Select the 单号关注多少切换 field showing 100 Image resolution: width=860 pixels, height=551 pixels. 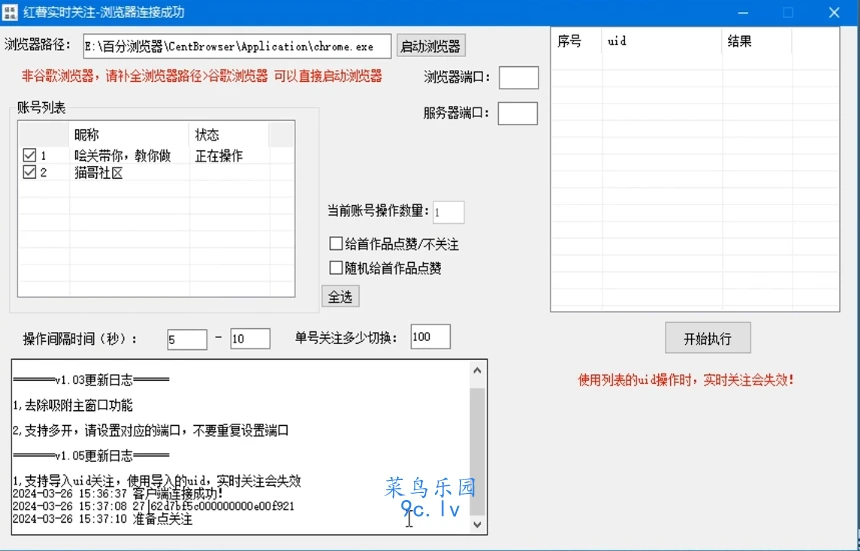[x=429, y=337]
